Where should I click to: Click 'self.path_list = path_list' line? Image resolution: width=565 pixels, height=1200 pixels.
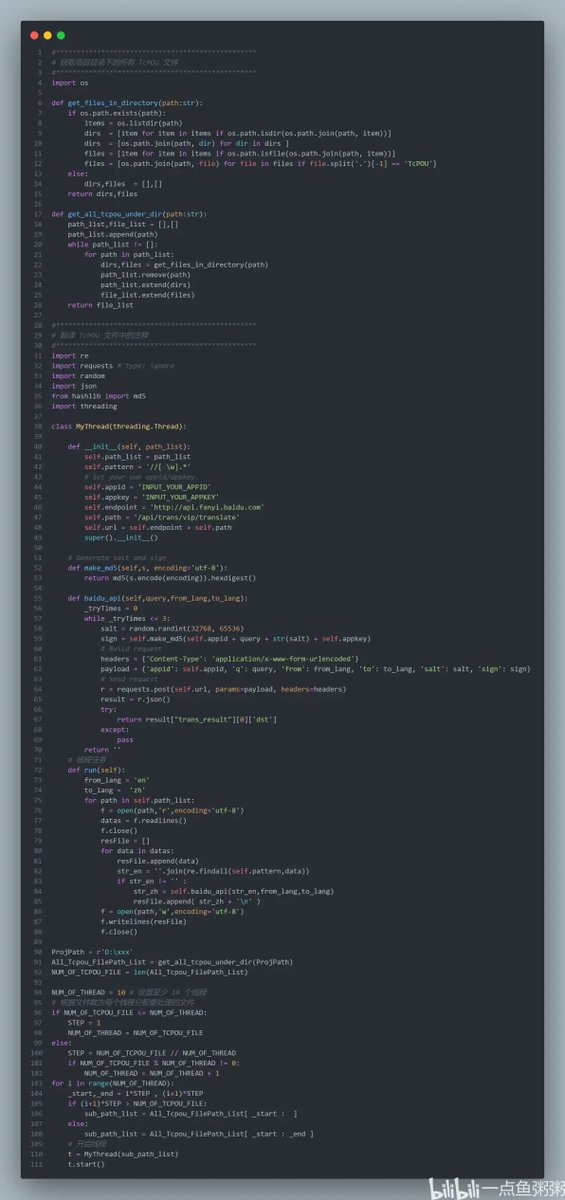137,457
